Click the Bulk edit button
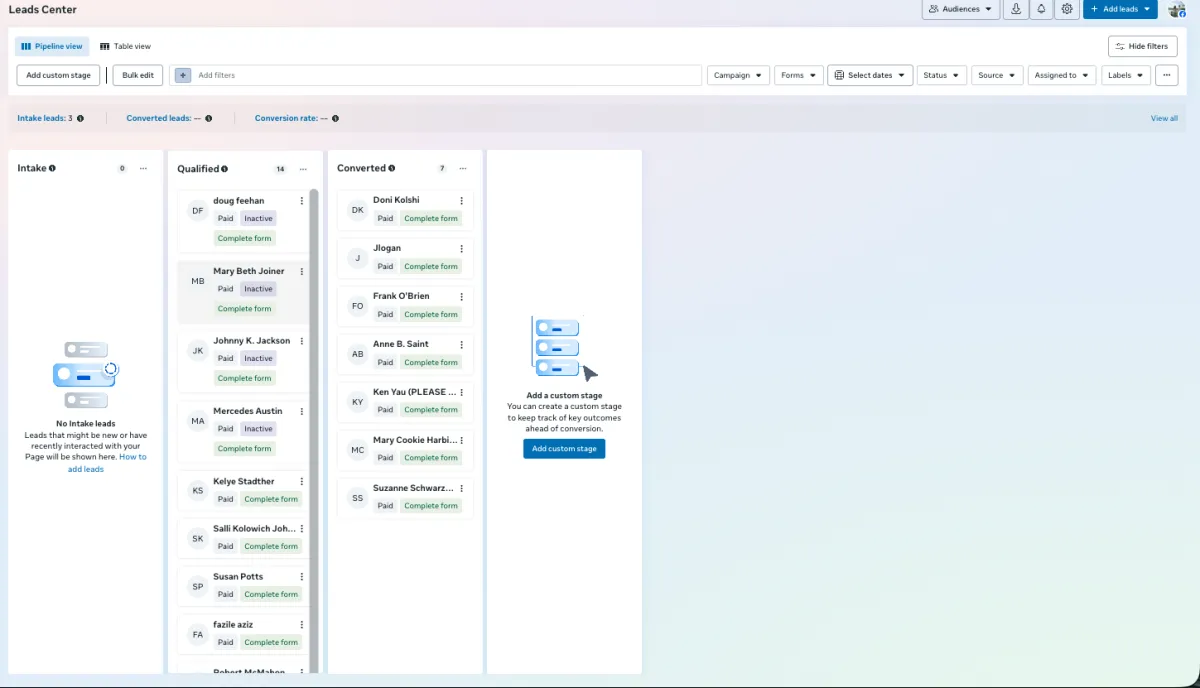This screenshot has height=688, width=1200. [x=138, y=75]
